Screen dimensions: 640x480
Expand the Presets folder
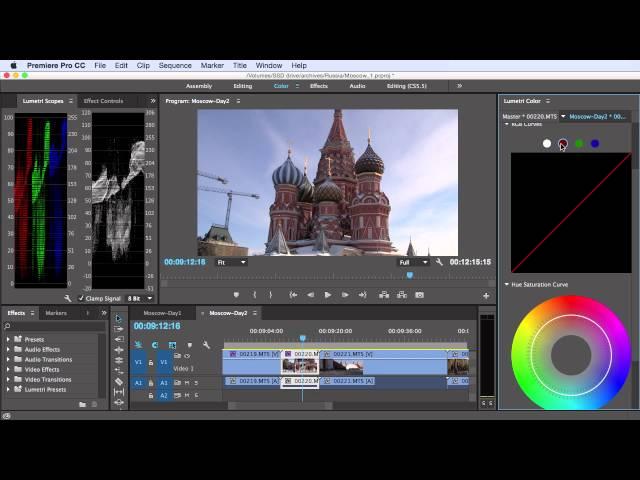[8, 339]
